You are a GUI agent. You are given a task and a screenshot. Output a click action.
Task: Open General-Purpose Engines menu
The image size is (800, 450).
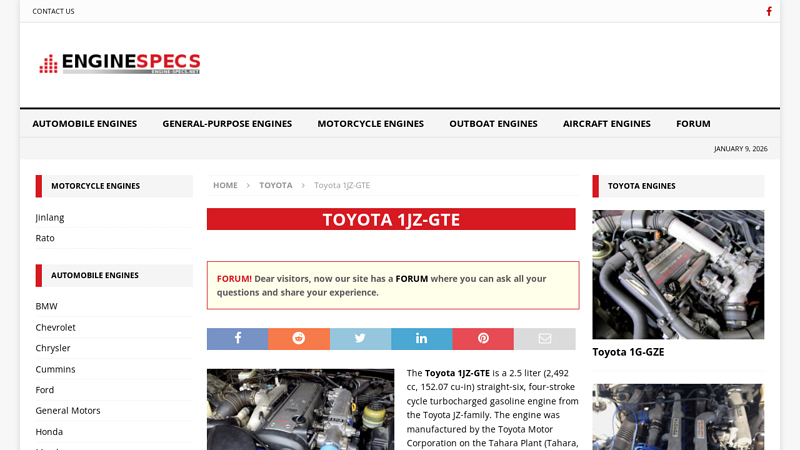pos(227,123)
